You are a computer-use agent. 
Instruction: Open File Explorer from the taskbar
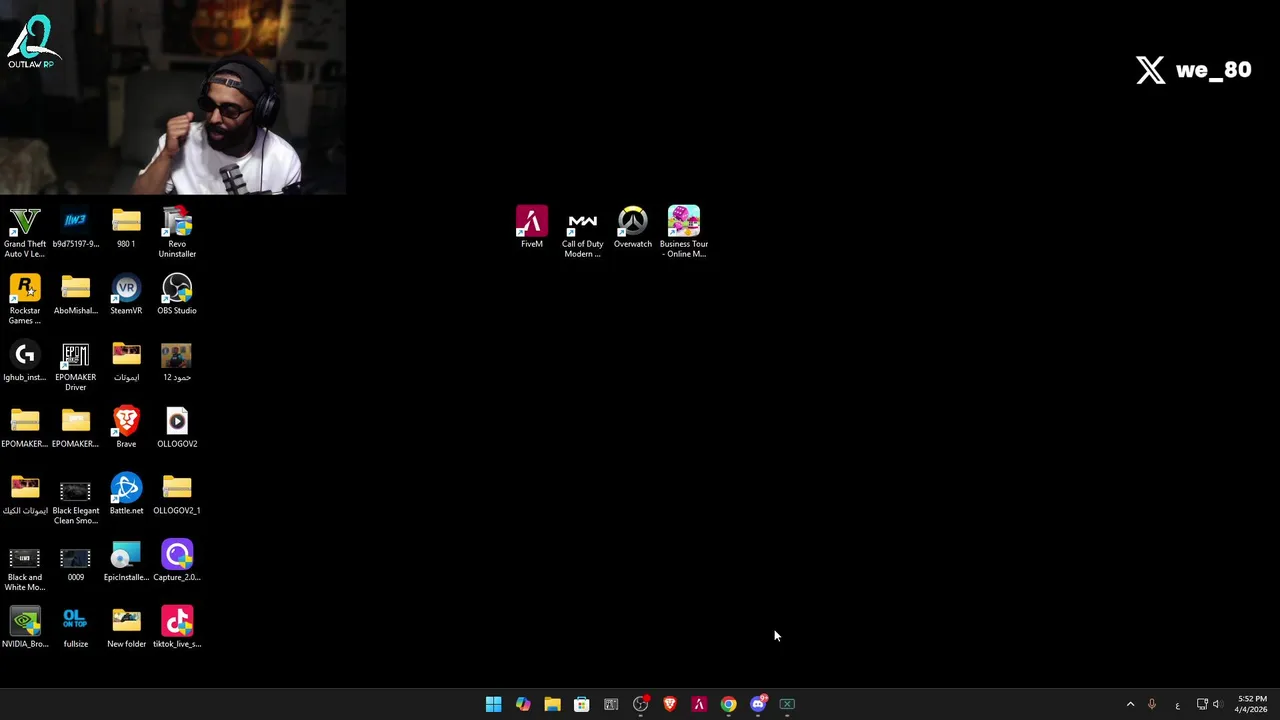(x=552, y=704)
